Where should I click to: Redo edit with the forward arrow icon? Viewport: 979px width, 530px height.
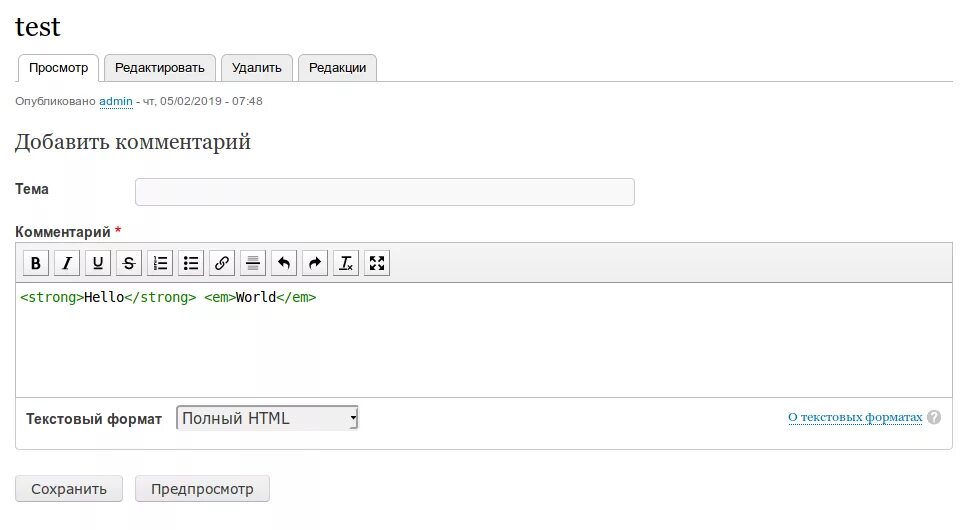pos(315,263)
